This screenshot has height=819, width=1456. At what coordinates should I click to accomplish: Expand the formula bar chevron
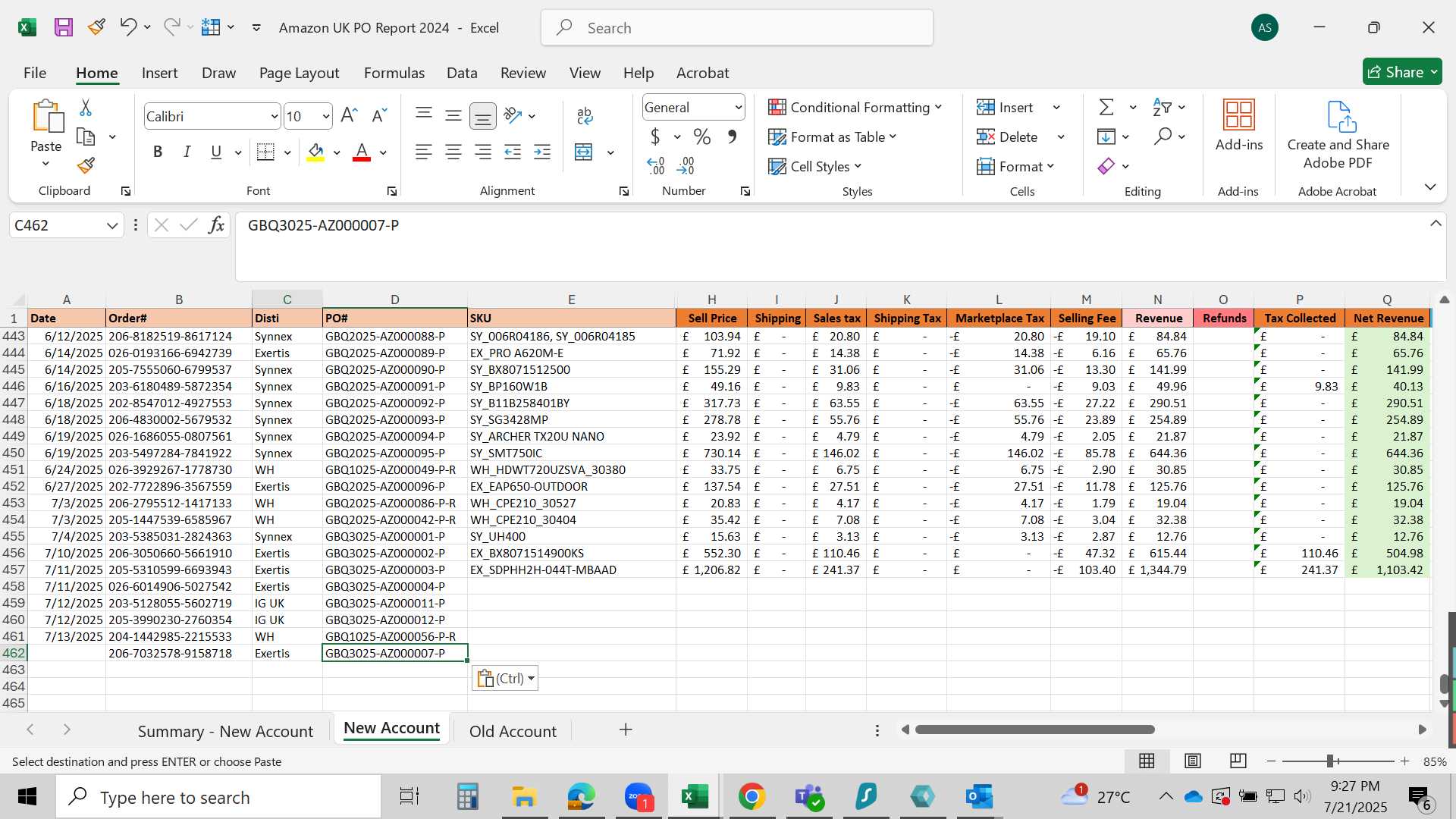(1436, 224)
